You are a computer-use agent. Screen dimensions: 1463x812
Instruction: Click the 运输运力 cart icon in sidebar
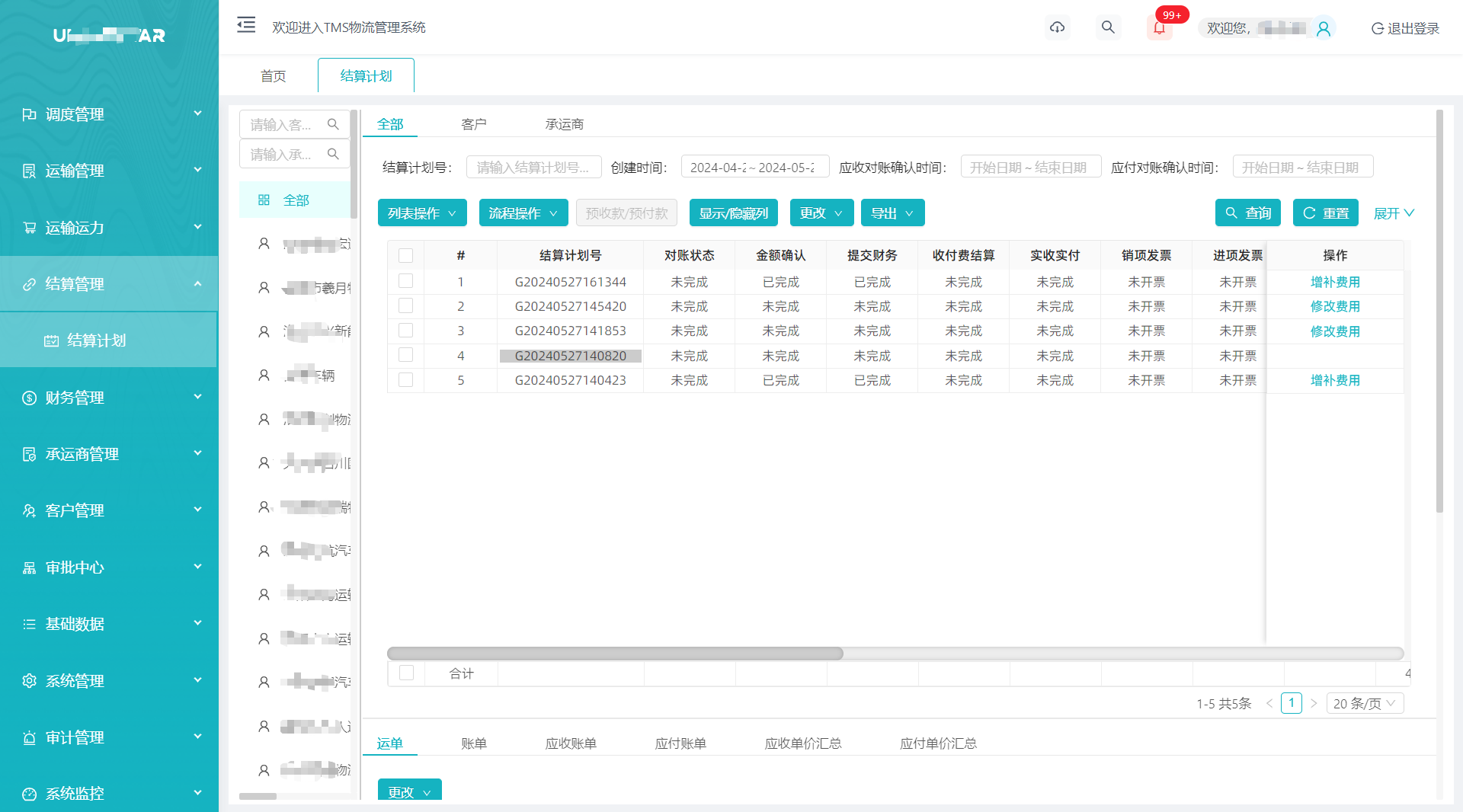[x=29, y=228]
